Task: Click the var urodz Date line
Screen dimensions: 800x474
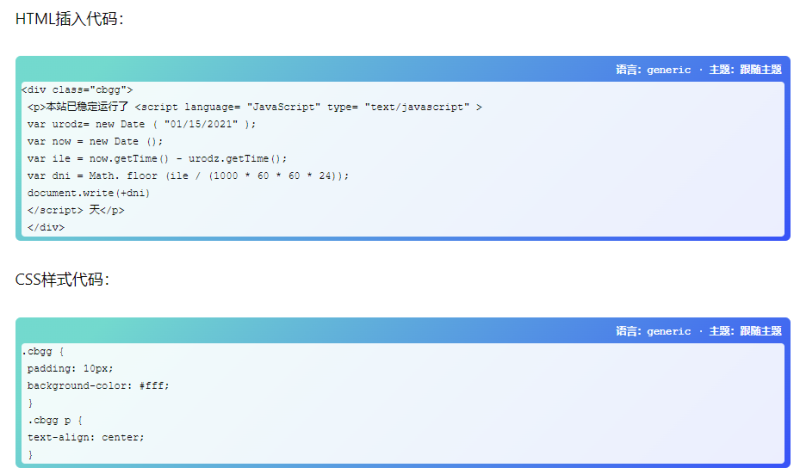Action: 142,124
